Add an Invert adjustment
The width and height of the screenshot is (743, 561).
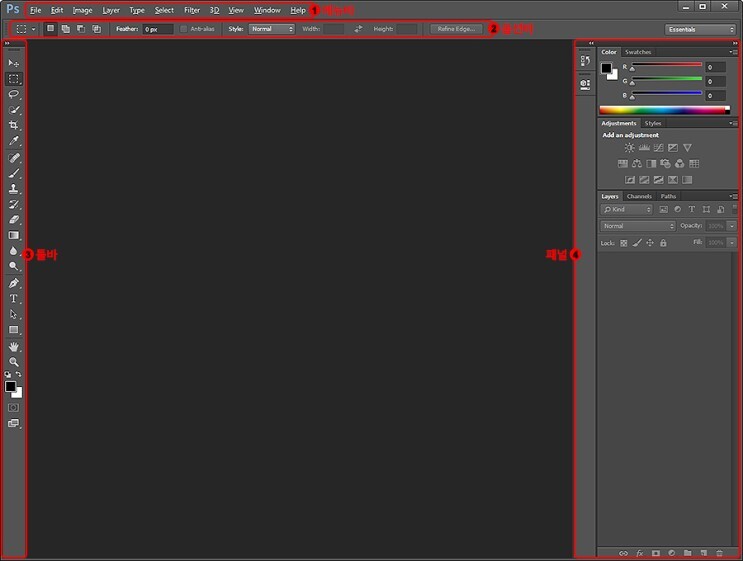(x=630, y=180)
